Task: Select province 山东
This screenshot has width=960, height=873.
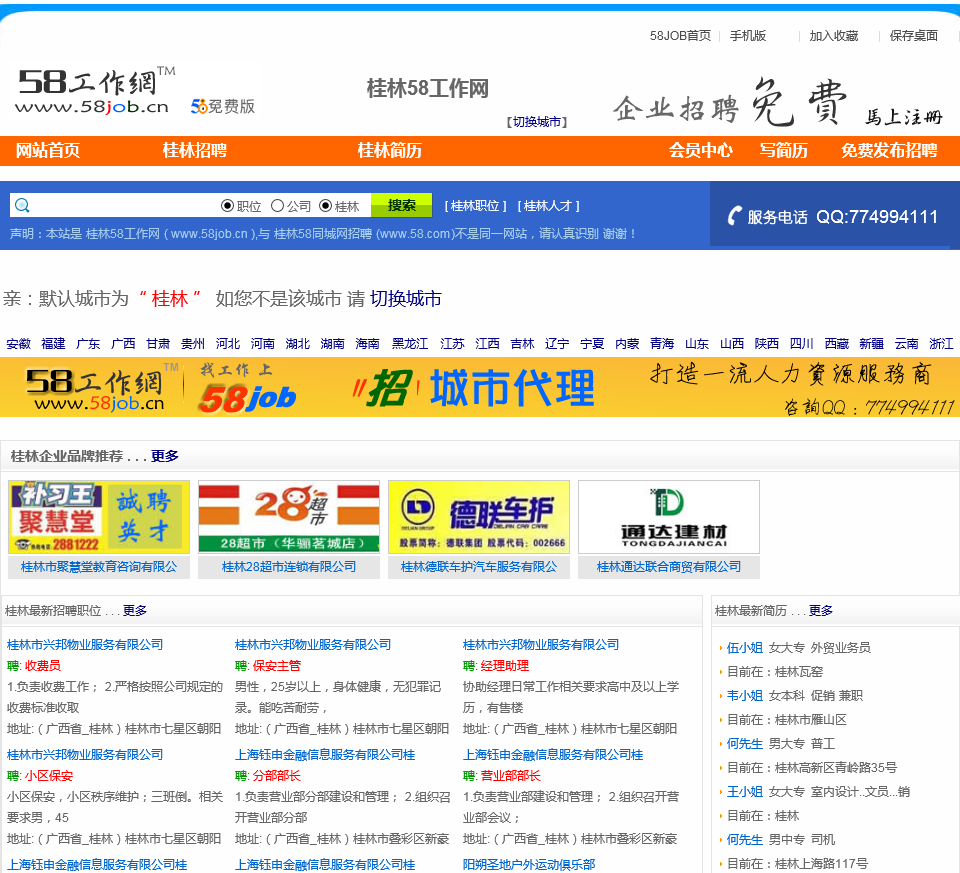Action: 697,343
